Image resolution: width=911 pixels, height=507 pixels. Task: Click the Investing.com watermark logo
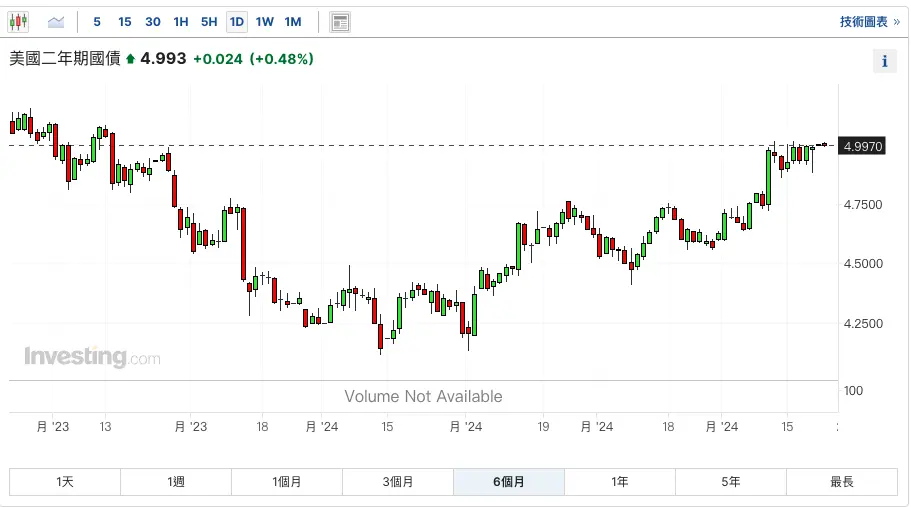(92, 357)
